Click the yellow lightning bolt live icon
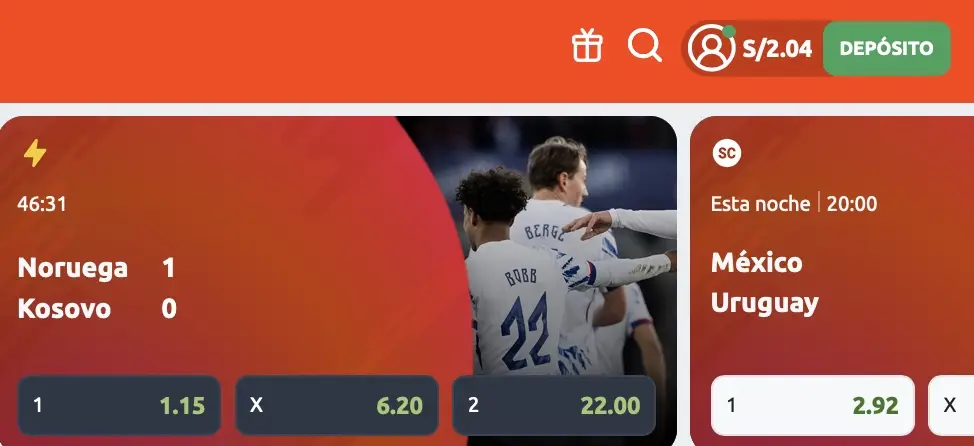The height and width of the screenshot is (446, 974). pyautogui.click(x=35, y=153)
